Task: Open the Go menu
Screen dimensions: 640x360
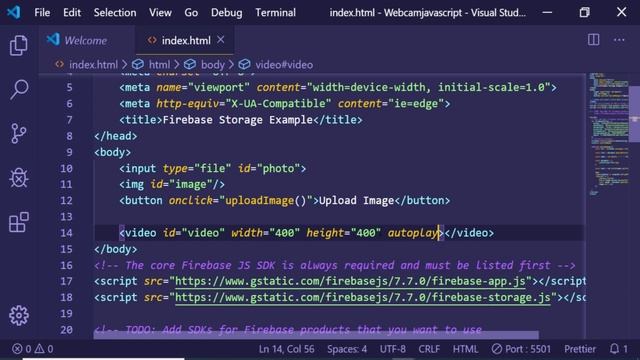Action: coord(191,13)
